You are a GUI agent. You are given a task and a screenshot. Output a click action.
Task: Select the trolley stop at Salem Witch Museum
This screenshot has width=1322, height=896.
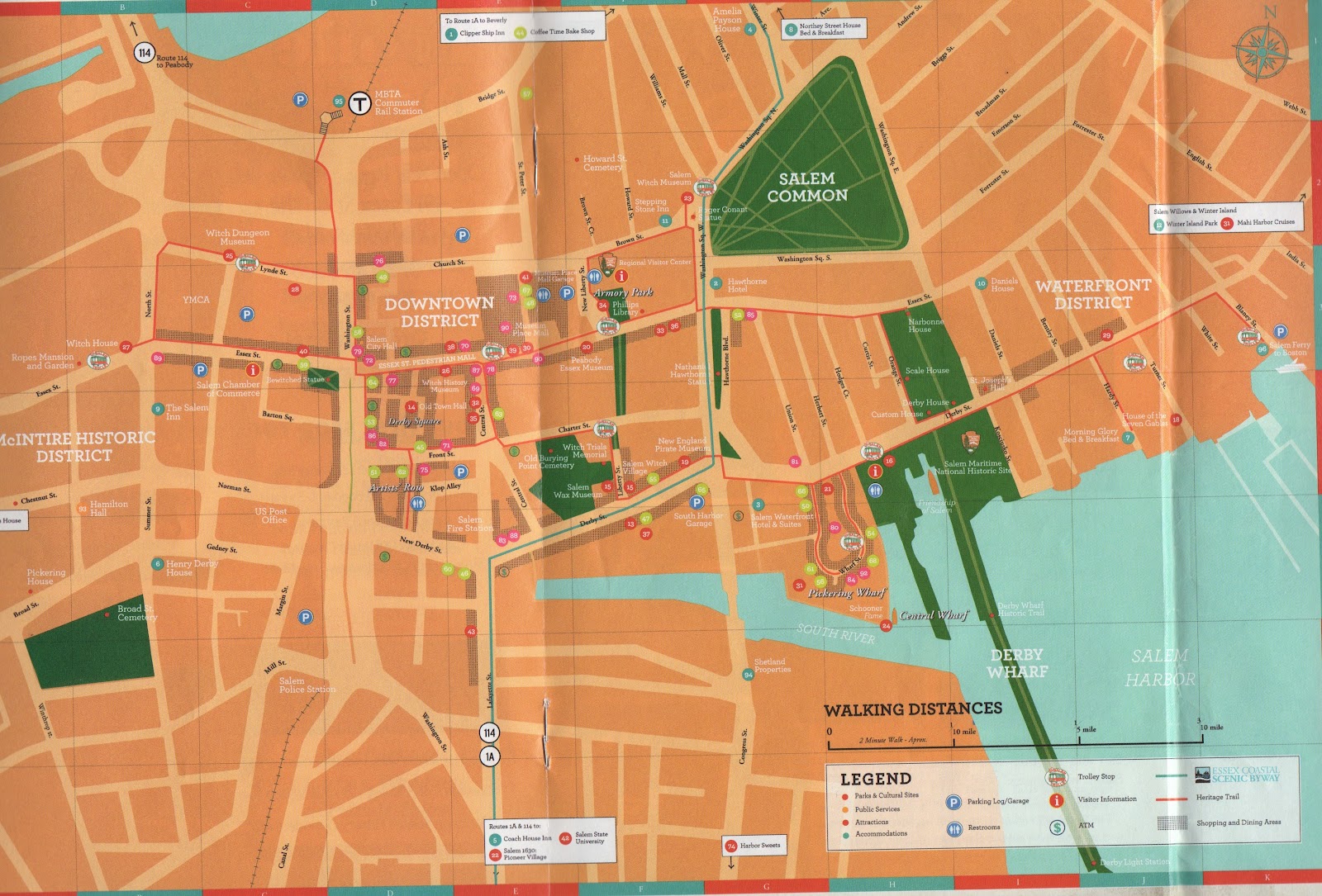705,187
